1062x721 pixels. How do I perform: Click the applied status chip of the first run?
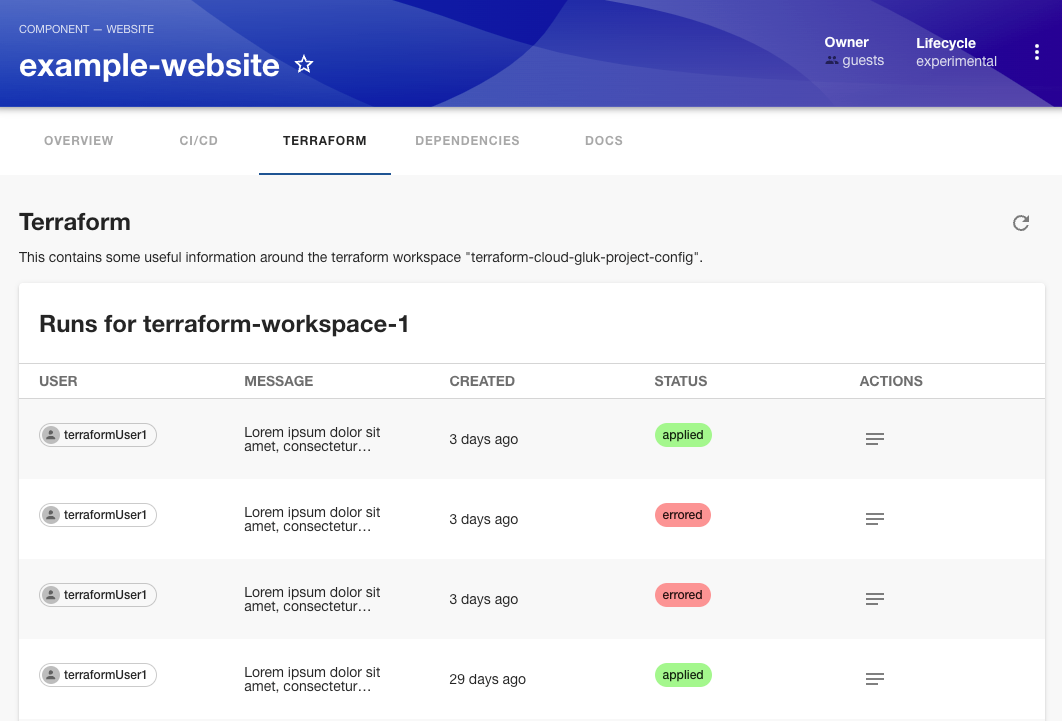(683, 435)
